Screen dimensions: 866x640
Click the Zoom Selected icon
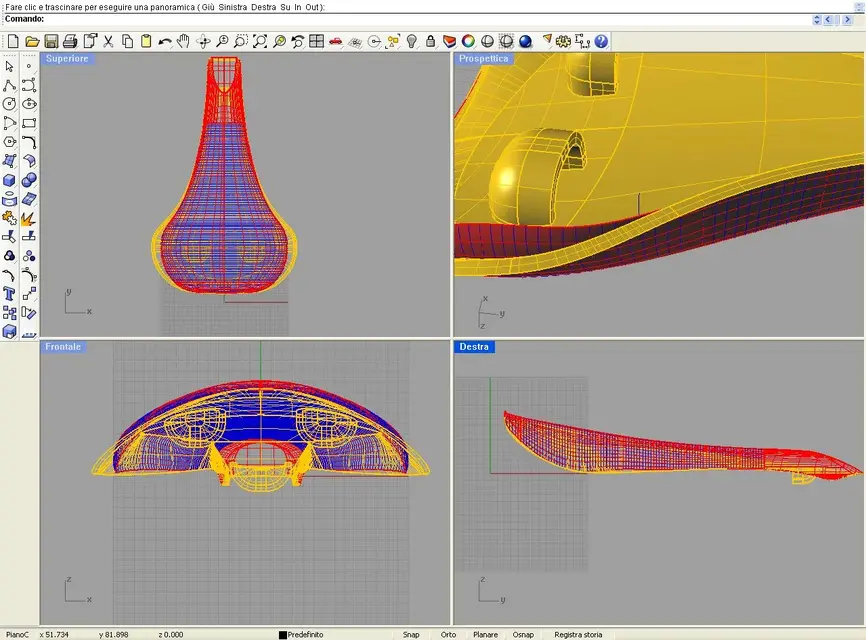coord(279,41)
